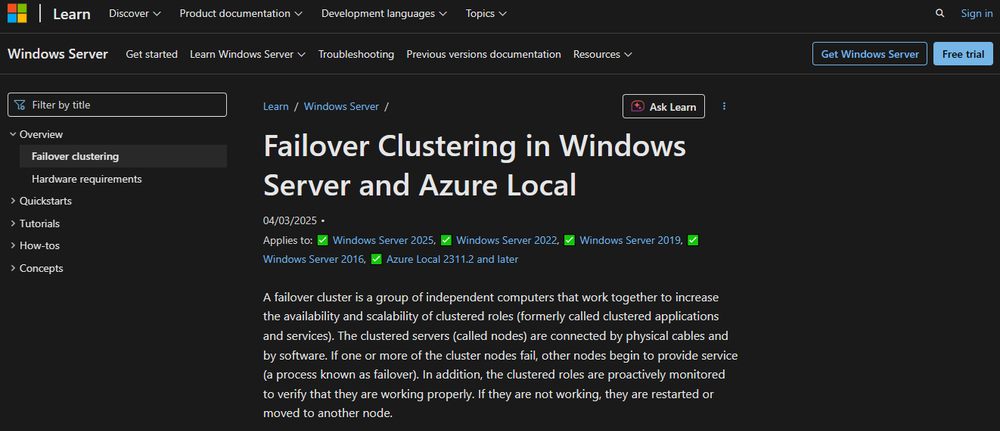Click the Windows Server product title
This screenshot has width=1000, height=431.
pos(58,54)
